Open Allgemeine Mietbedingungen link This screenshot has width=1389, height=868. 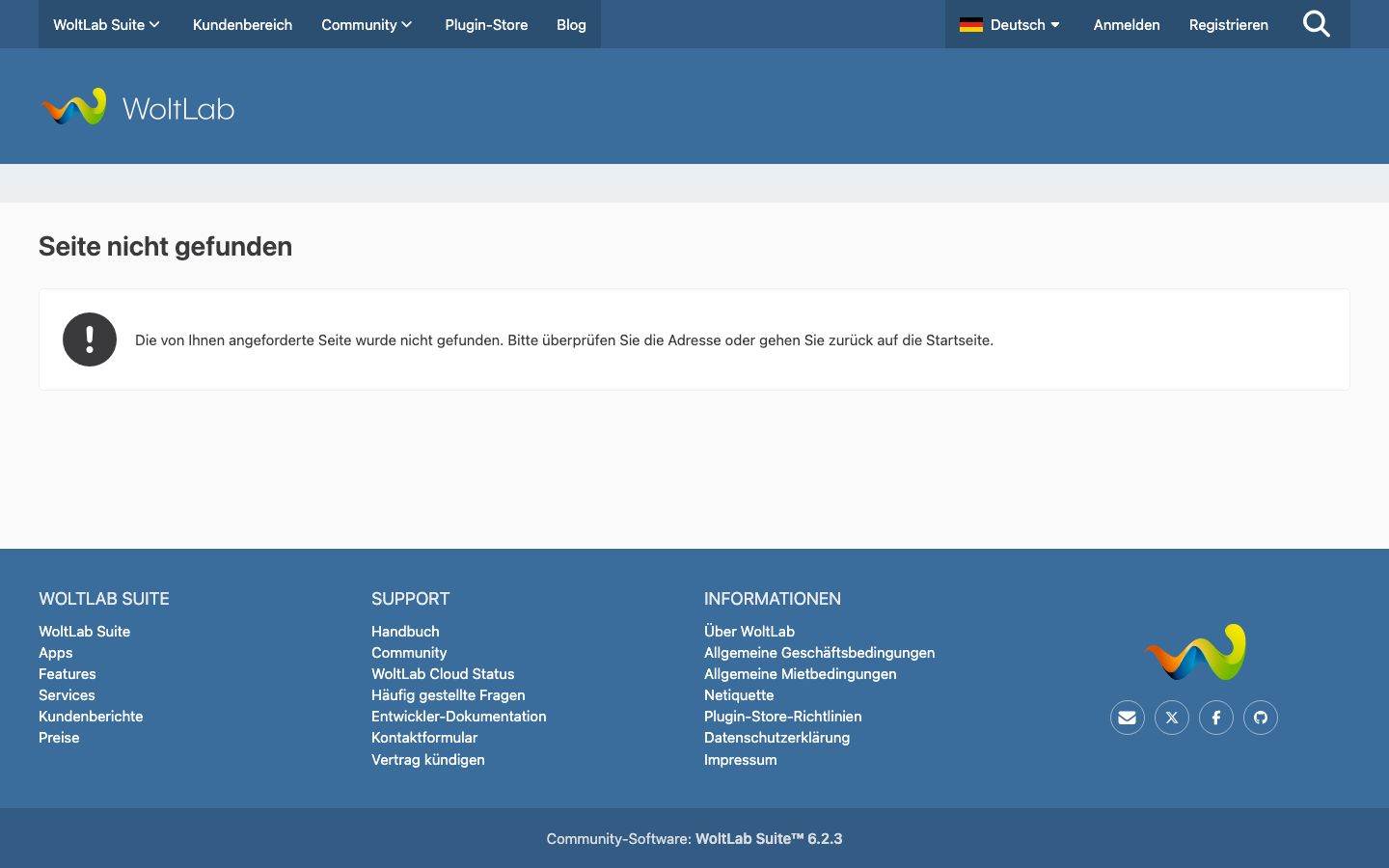(x=801, y=674)
